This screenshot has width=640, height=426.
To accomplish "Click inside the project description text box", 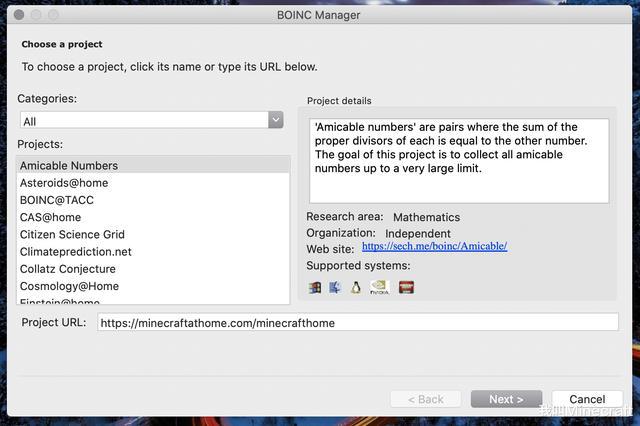I will coord(459,161).
